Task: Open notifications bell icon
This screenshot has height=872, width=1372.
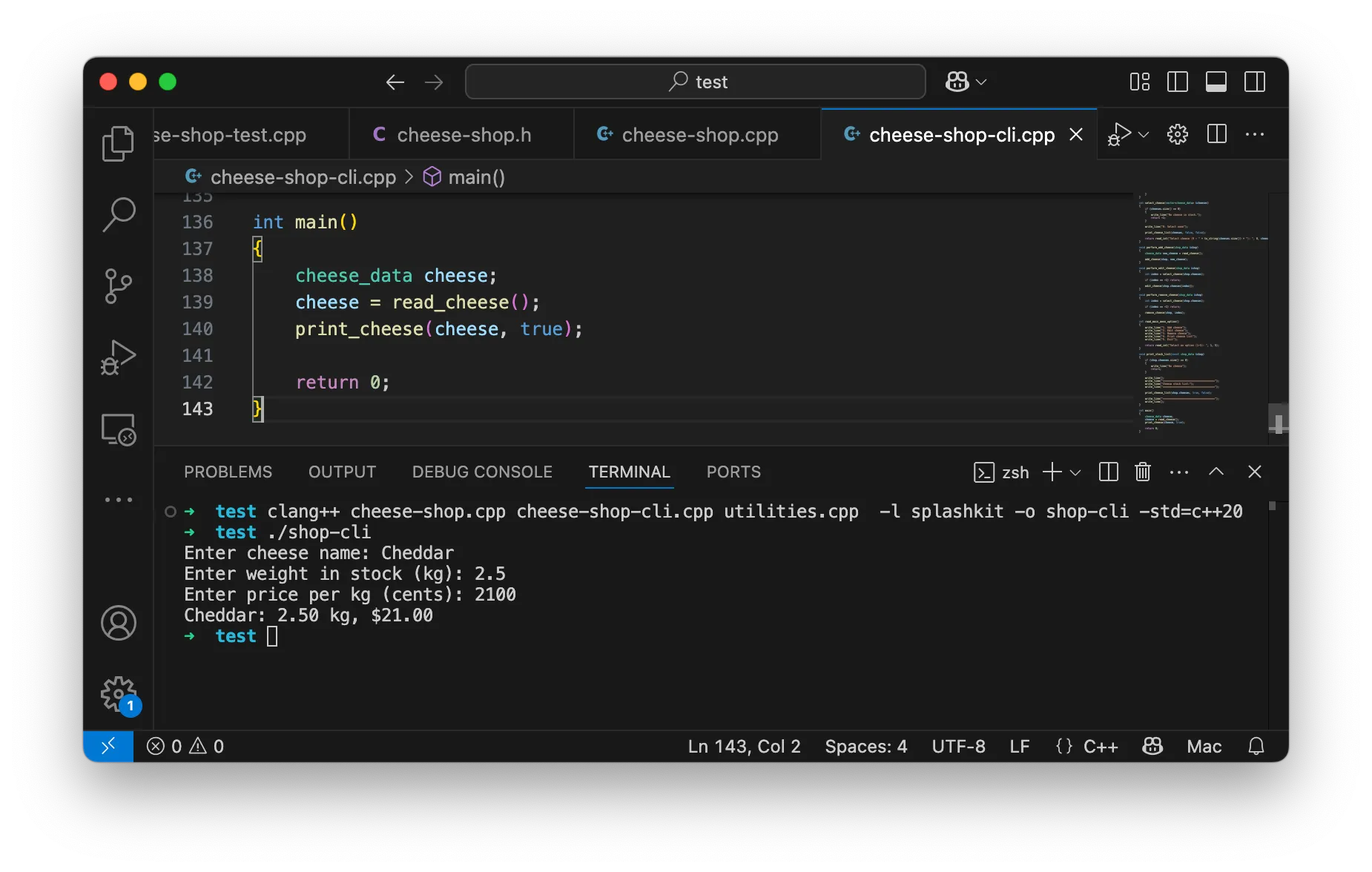Action: (x=1256, y=746)
